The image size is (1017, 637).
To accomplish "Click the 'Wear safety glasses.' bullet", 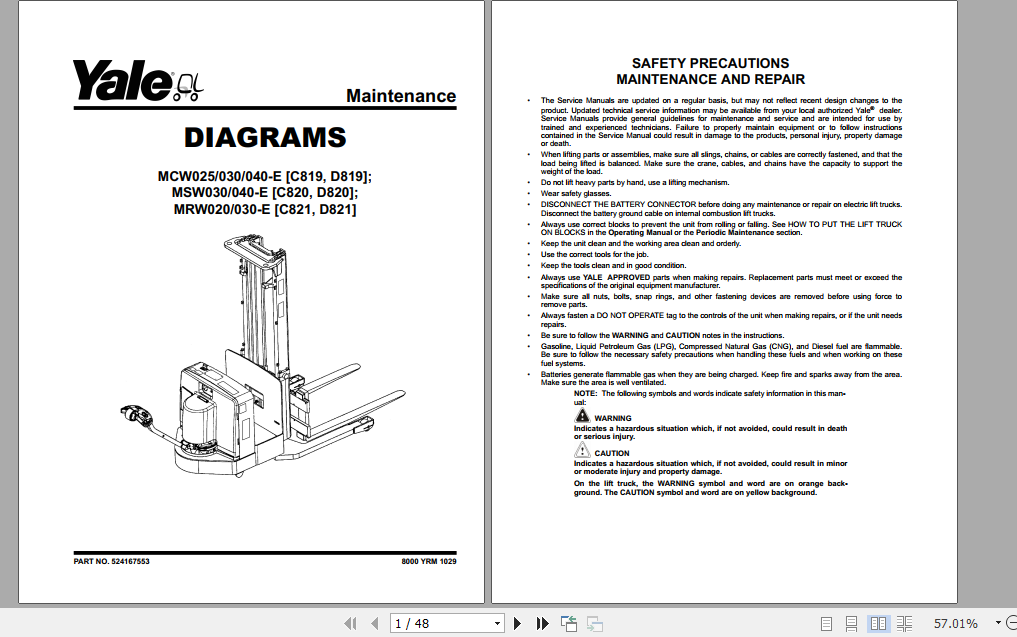I will pos(576,193).
